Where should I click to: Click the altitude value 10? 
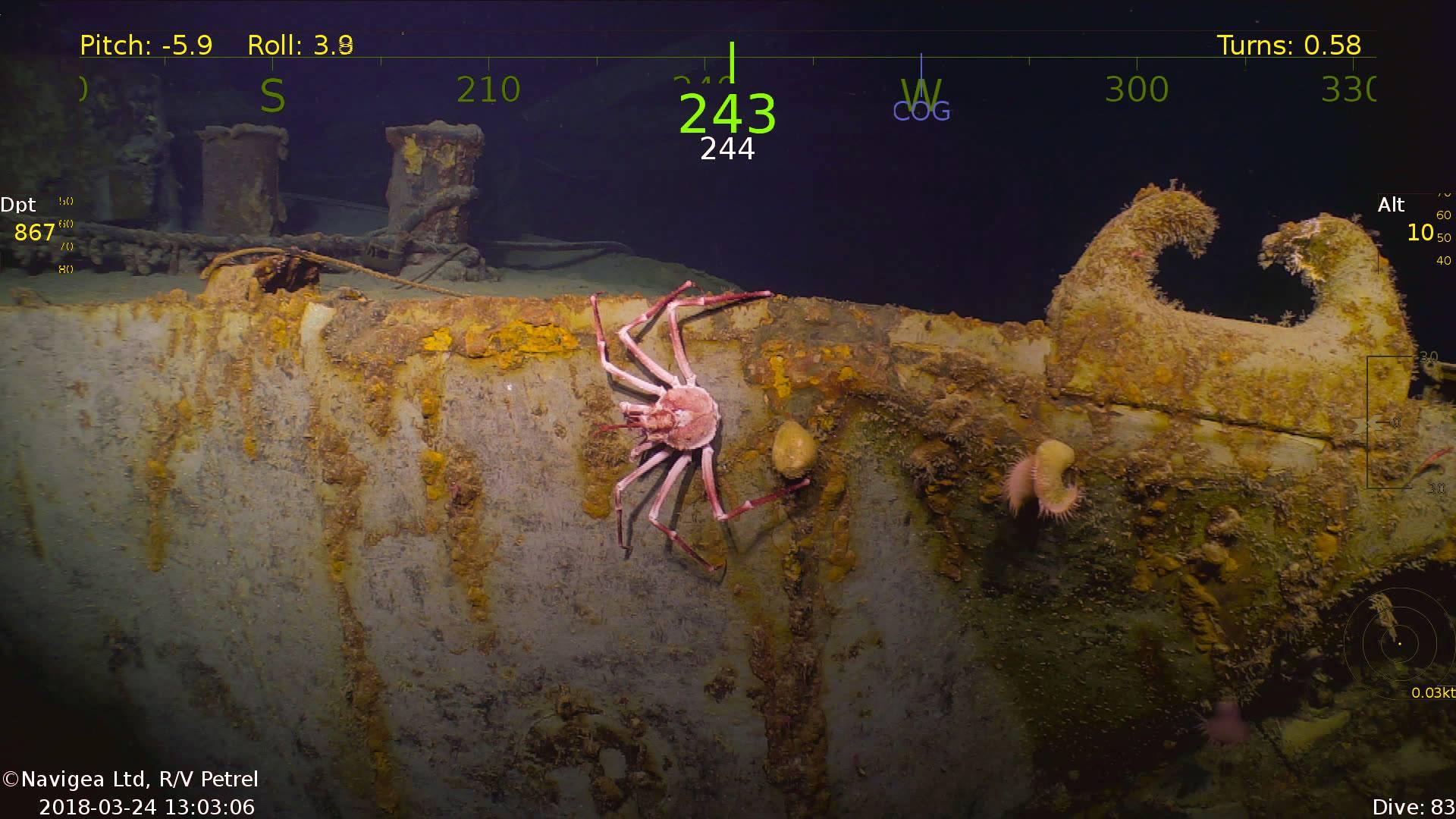[x=1420, y=232]
